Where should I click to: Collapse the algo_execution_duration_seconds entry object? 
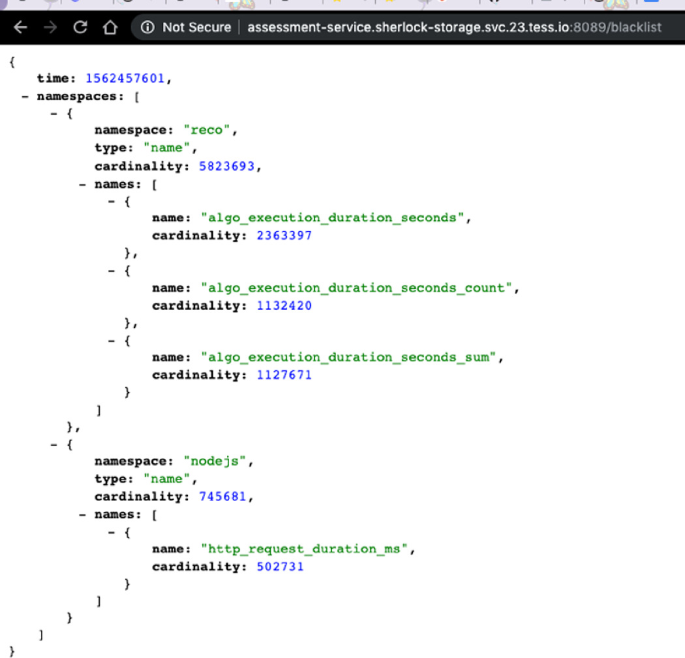point(112,201)
